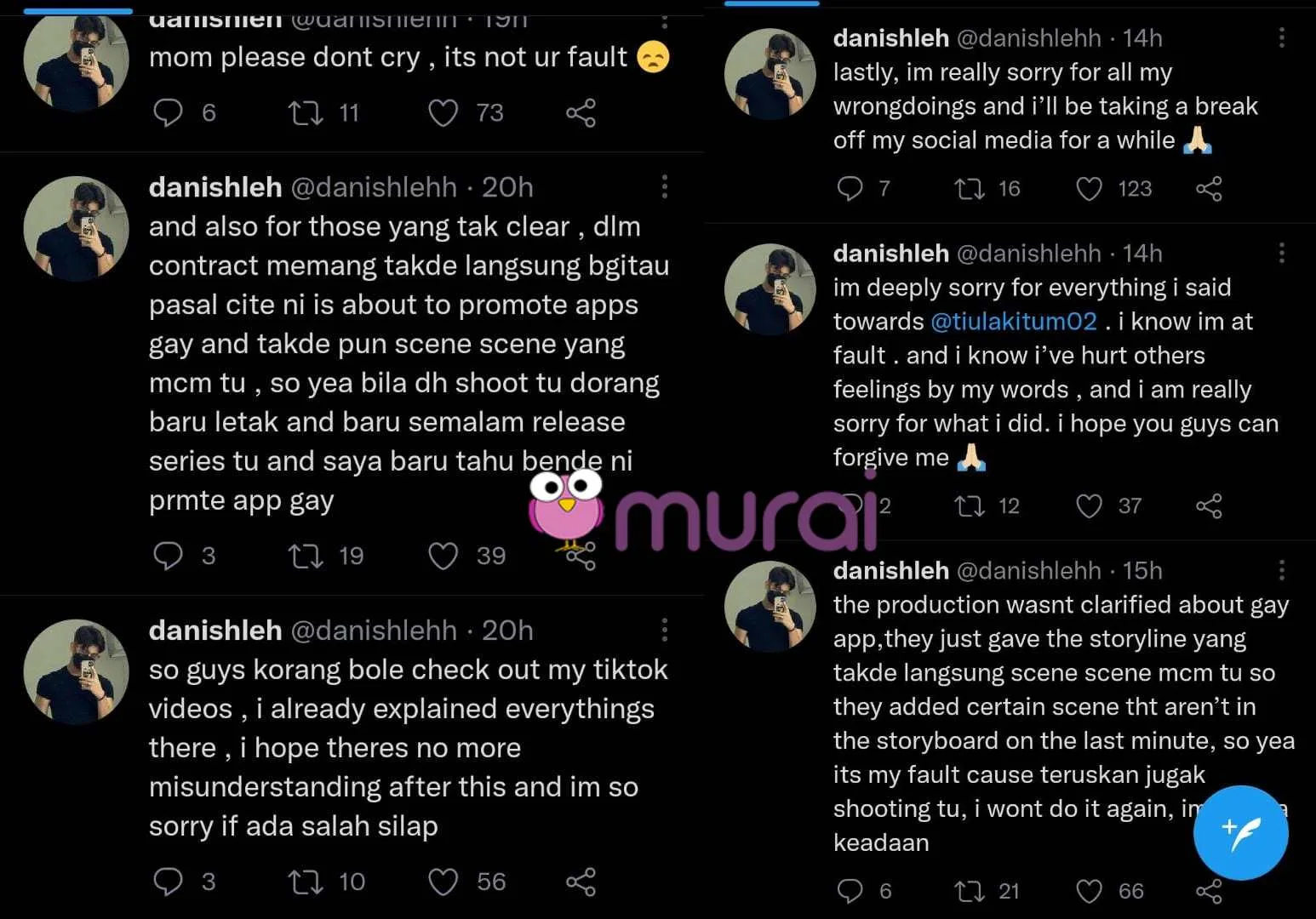Share the 'check out my tiktok videos' tweet
Viewport: 1316px width, 919px height.
(x=581, y=882)
